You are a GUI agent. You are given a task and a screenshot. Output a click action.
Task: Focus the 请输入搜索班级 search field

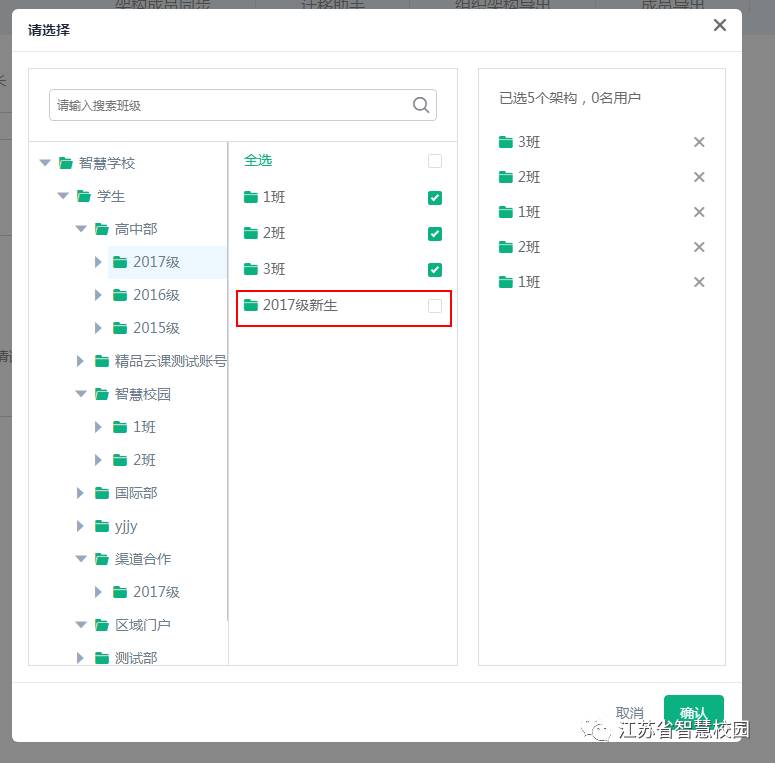pyautogui.click(x=243, y=105)
